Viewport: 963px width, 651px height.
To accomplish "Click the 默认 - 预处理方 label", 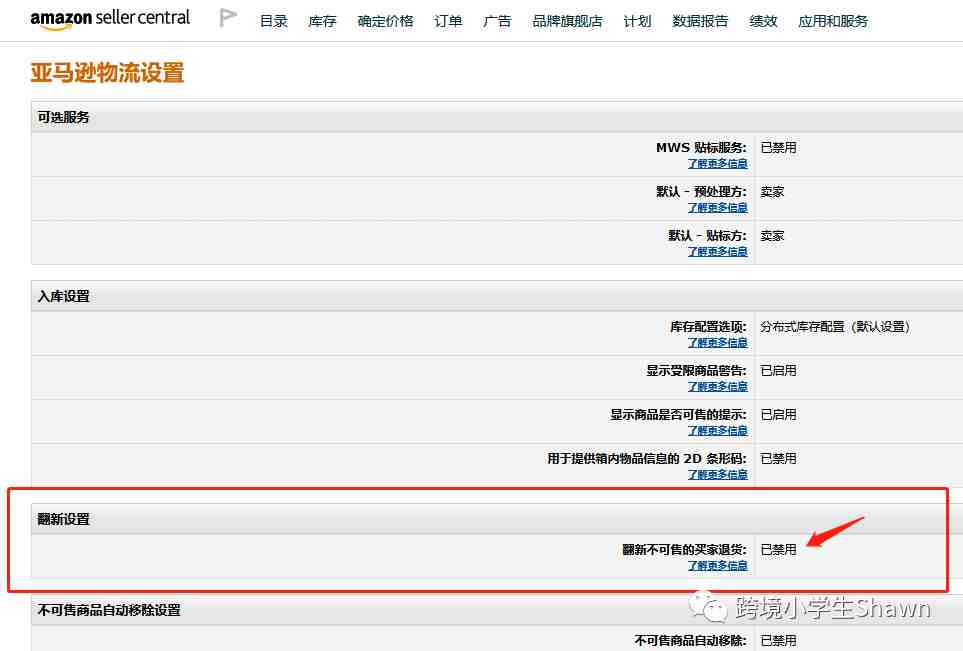I will coord(701,192).
